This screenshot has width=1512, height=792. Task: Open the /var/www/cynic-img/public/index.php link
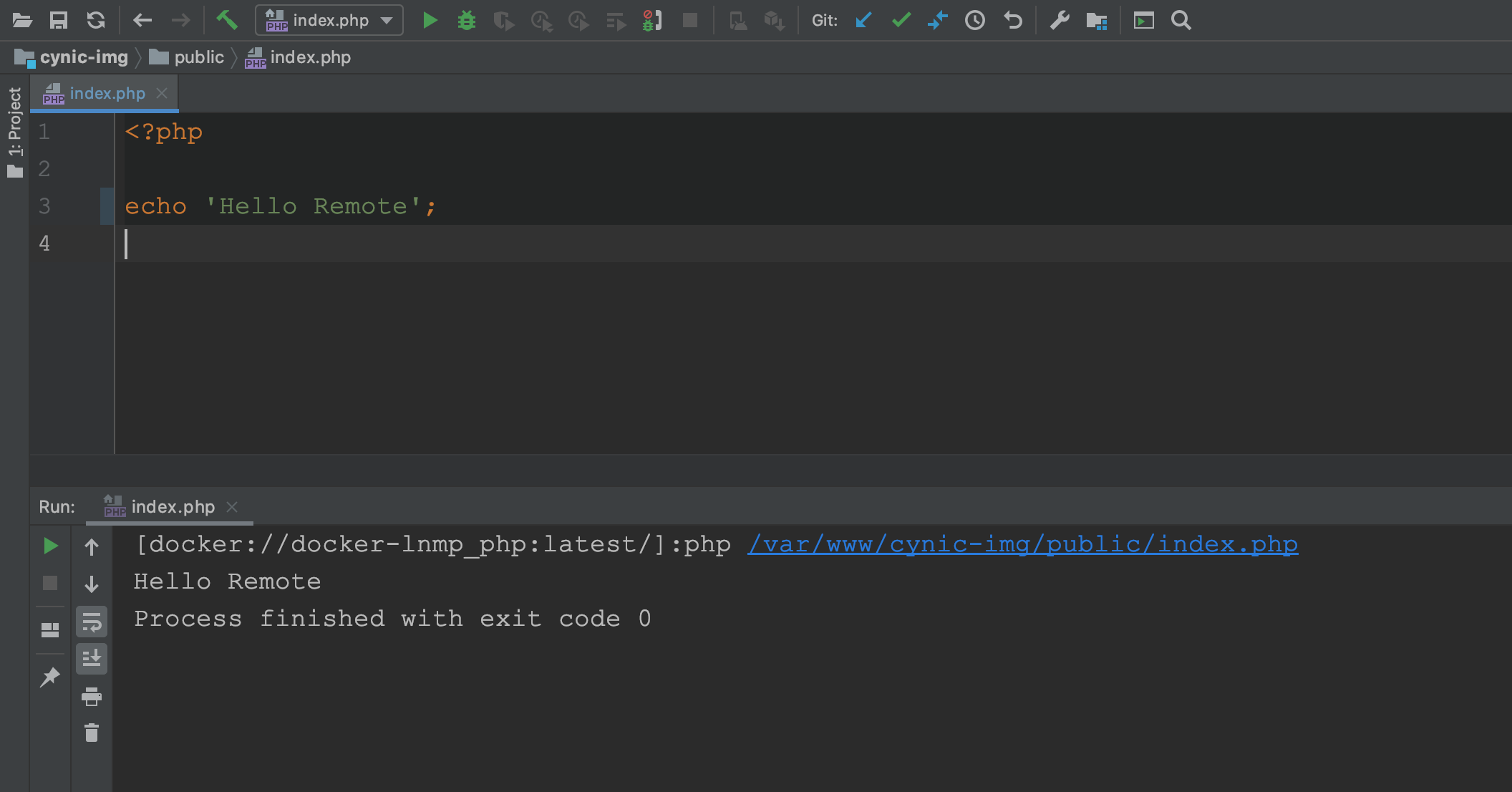coord(1022,545)
